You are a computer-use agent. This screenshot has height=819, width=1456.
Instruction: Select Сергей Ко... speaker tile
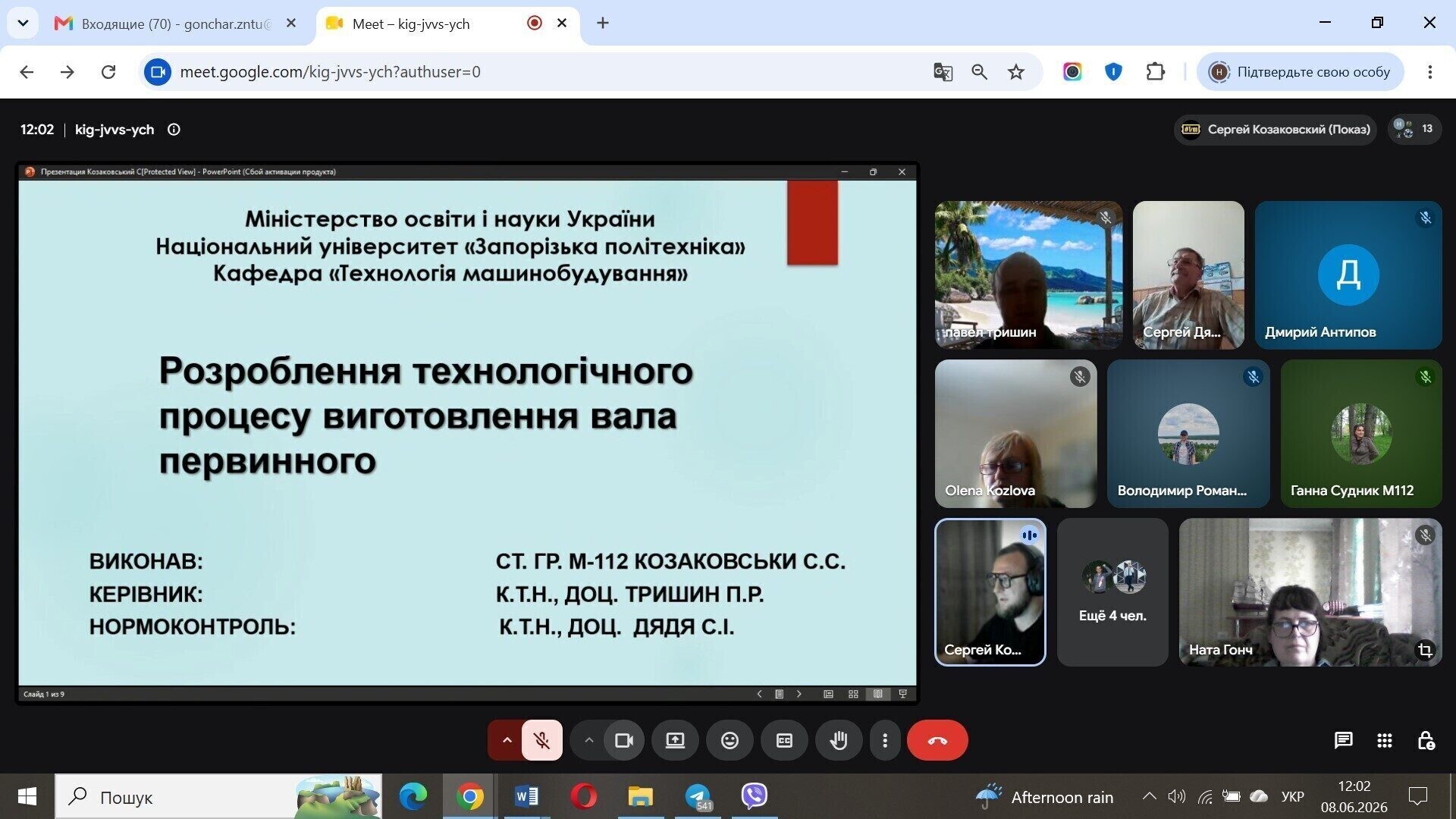[990, 592]
